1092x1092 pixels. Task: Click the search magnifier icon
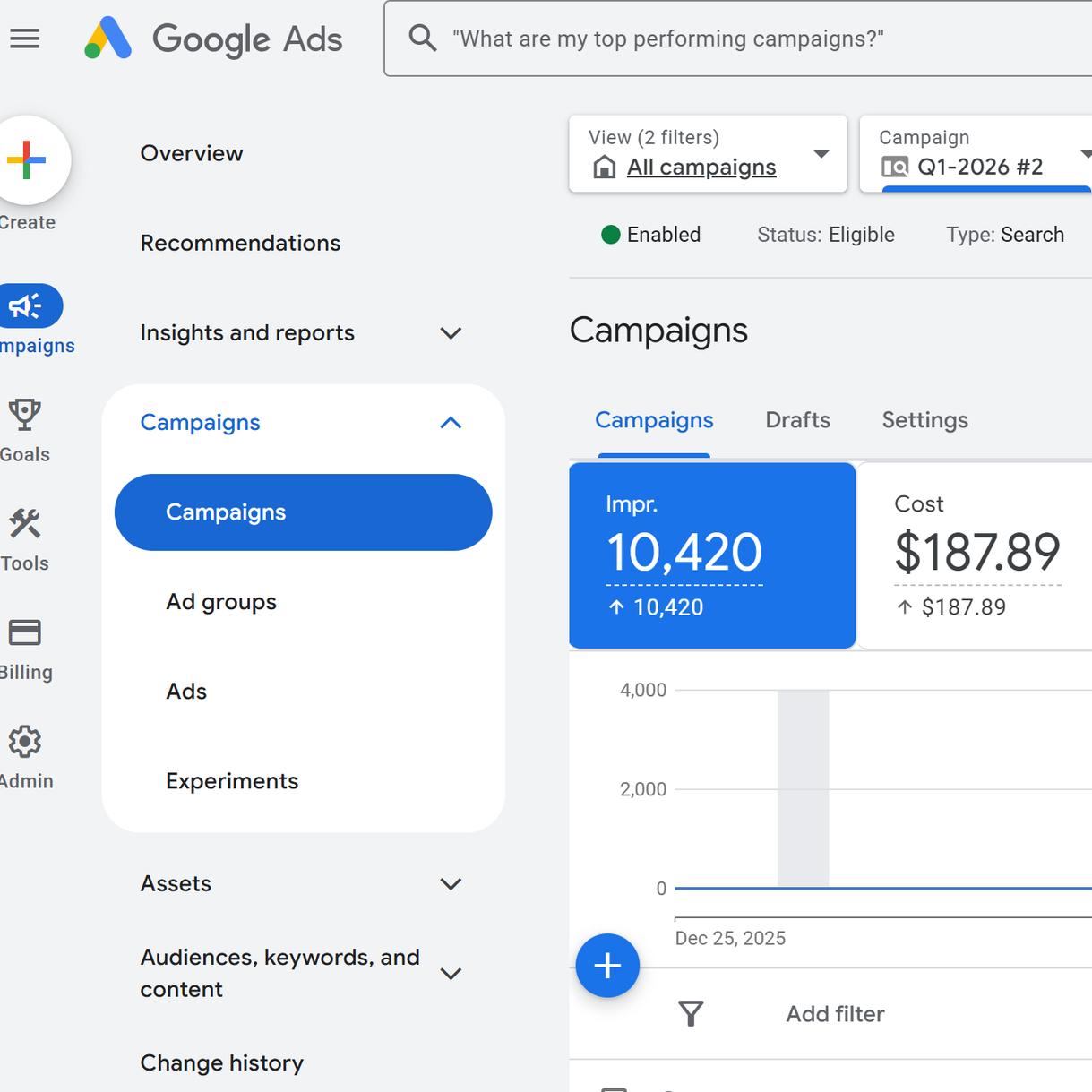(x=422, y=39)
